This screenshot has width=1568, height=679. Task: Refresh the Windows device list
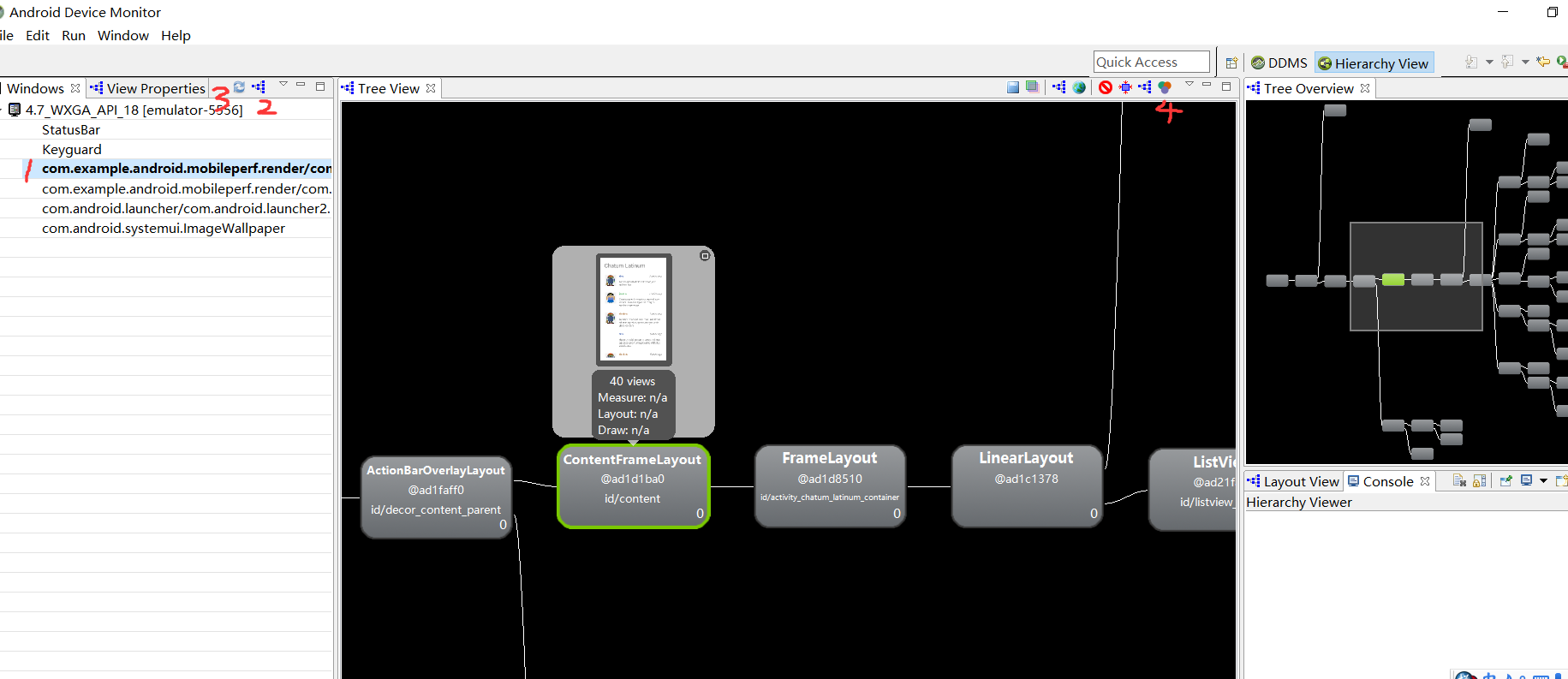[x=240, y=87]
